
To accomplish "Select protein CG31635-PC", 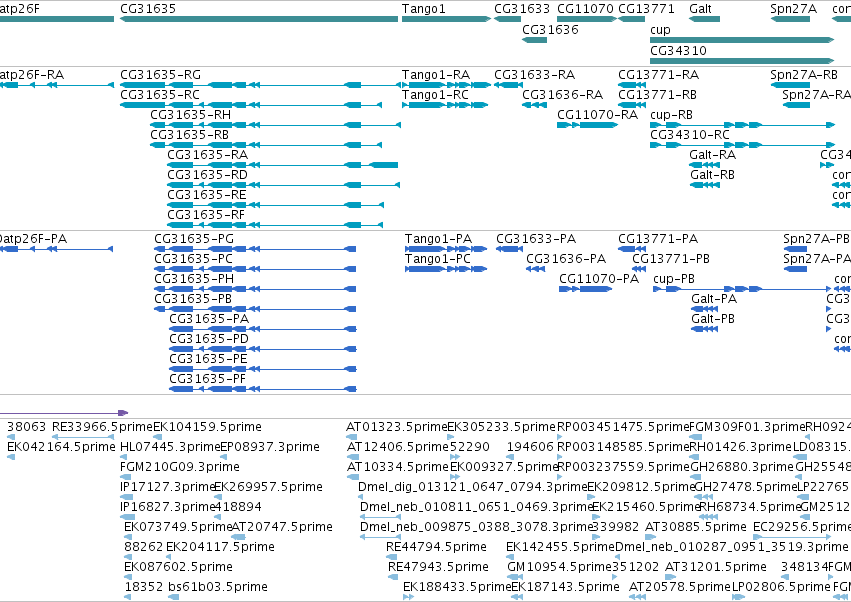I will [255, 269].
